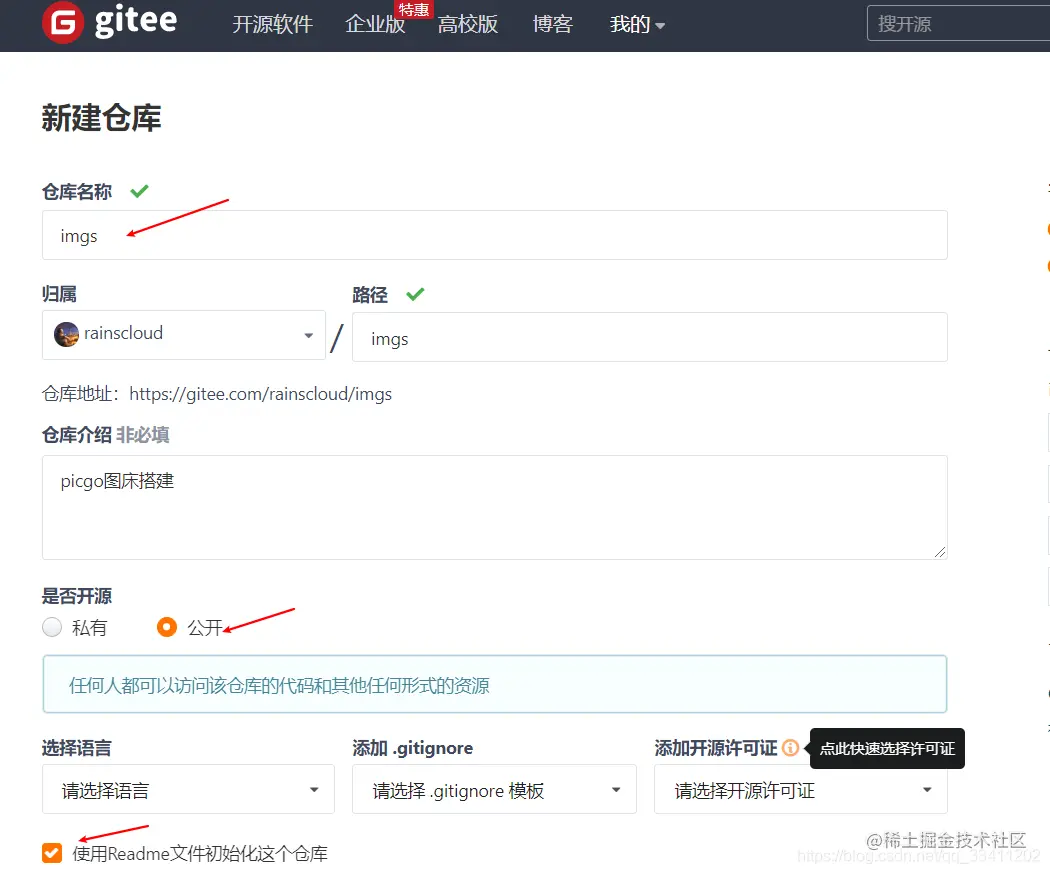The height and width of the screenshot is (874, 1050).
Task: Click the 使用Readme文件初始化这个仓库 label
Action: point(200,853)
